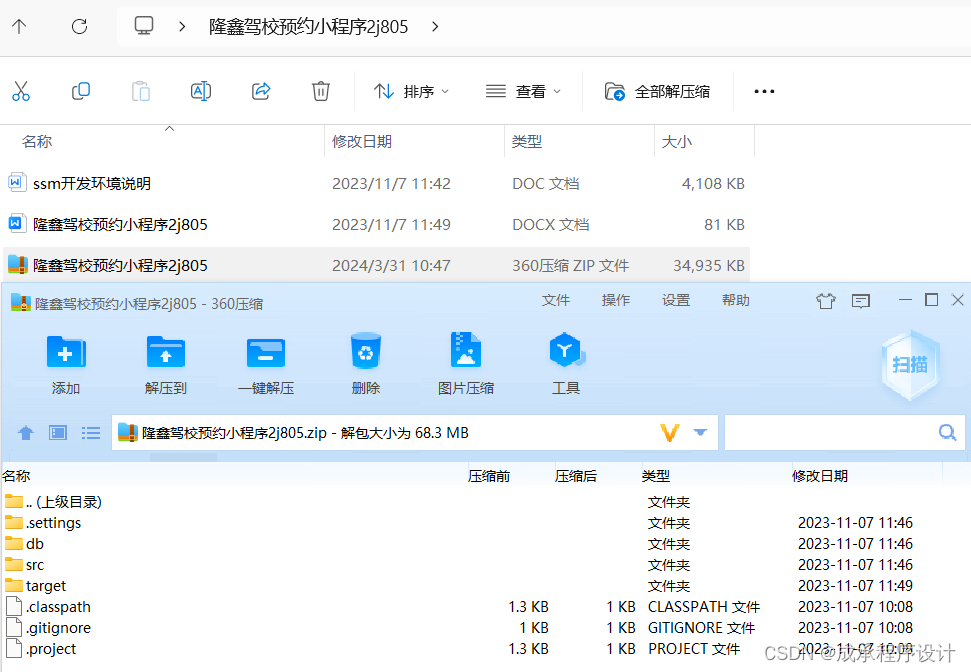Click the rename icon in Explorer toolbar
This screenshot has width=971, height=672.
[200, 90]
